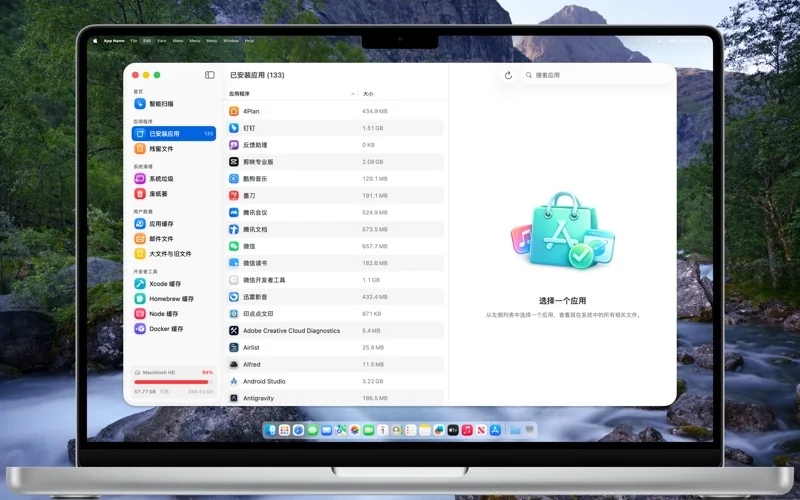The height and width of the screenshot is (500, 800).
Task: Open 邮件文件 in the sidebar
Action: pyautogui.click(x=173, y=239)
